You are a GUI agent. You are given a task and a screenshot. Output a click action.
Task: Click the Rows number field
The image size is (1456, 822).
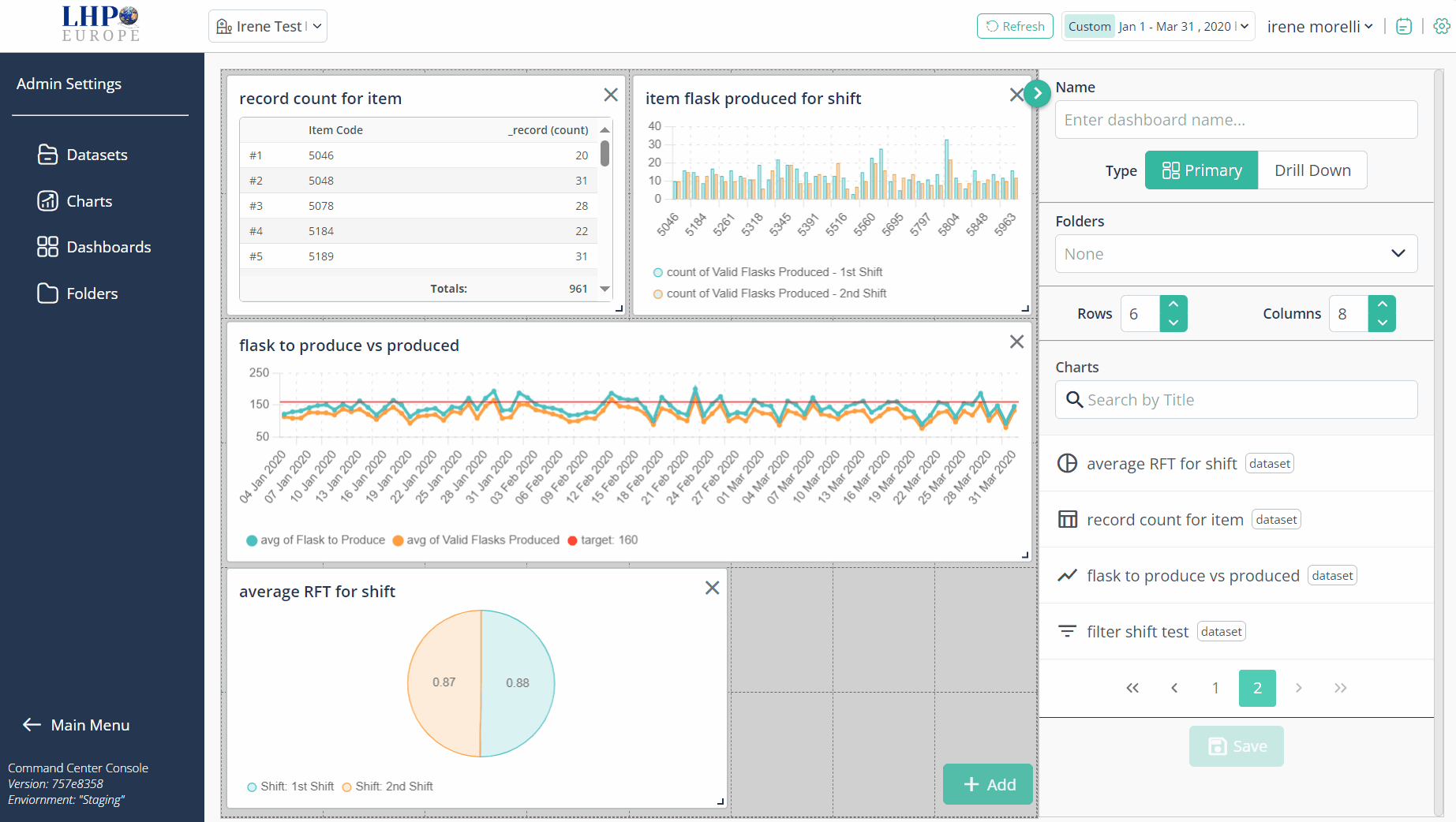[1140, 314]
